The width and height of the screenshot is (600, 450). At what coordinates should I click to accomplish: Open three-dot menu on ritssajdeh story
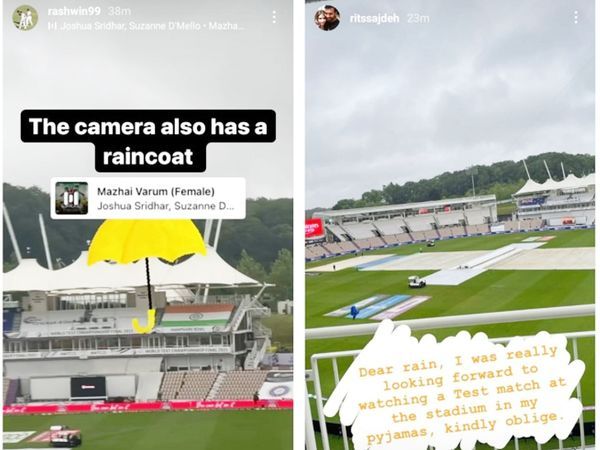pyautogui.click(x=576, y=17)
